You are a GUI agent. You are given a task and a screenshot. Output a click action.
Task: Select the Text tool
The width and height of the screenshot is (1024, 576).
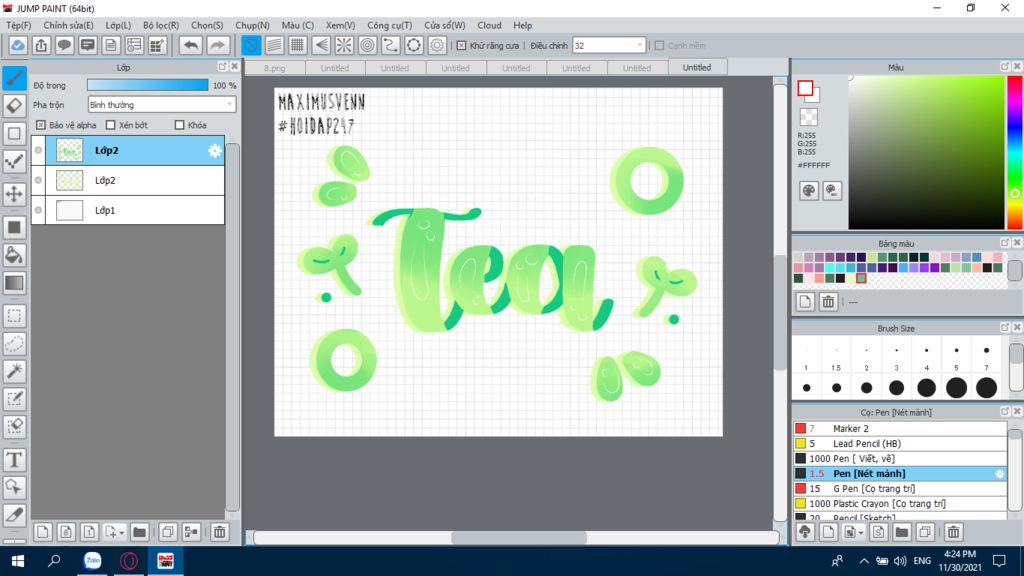(14, 460)
